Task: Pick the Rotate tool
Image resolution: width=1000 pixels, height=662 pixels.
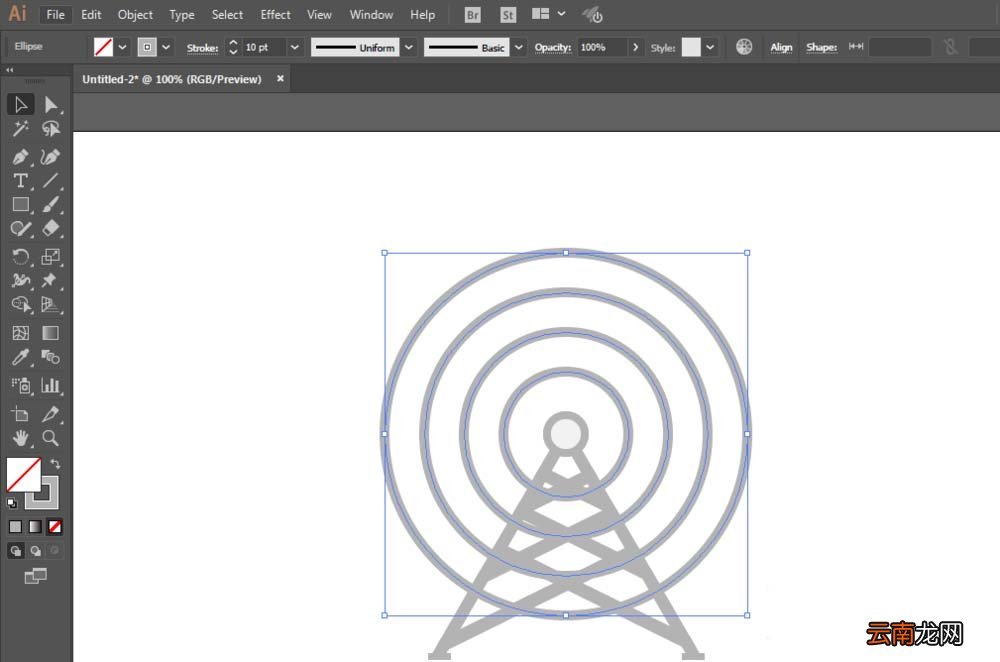Action: [20, 256]
